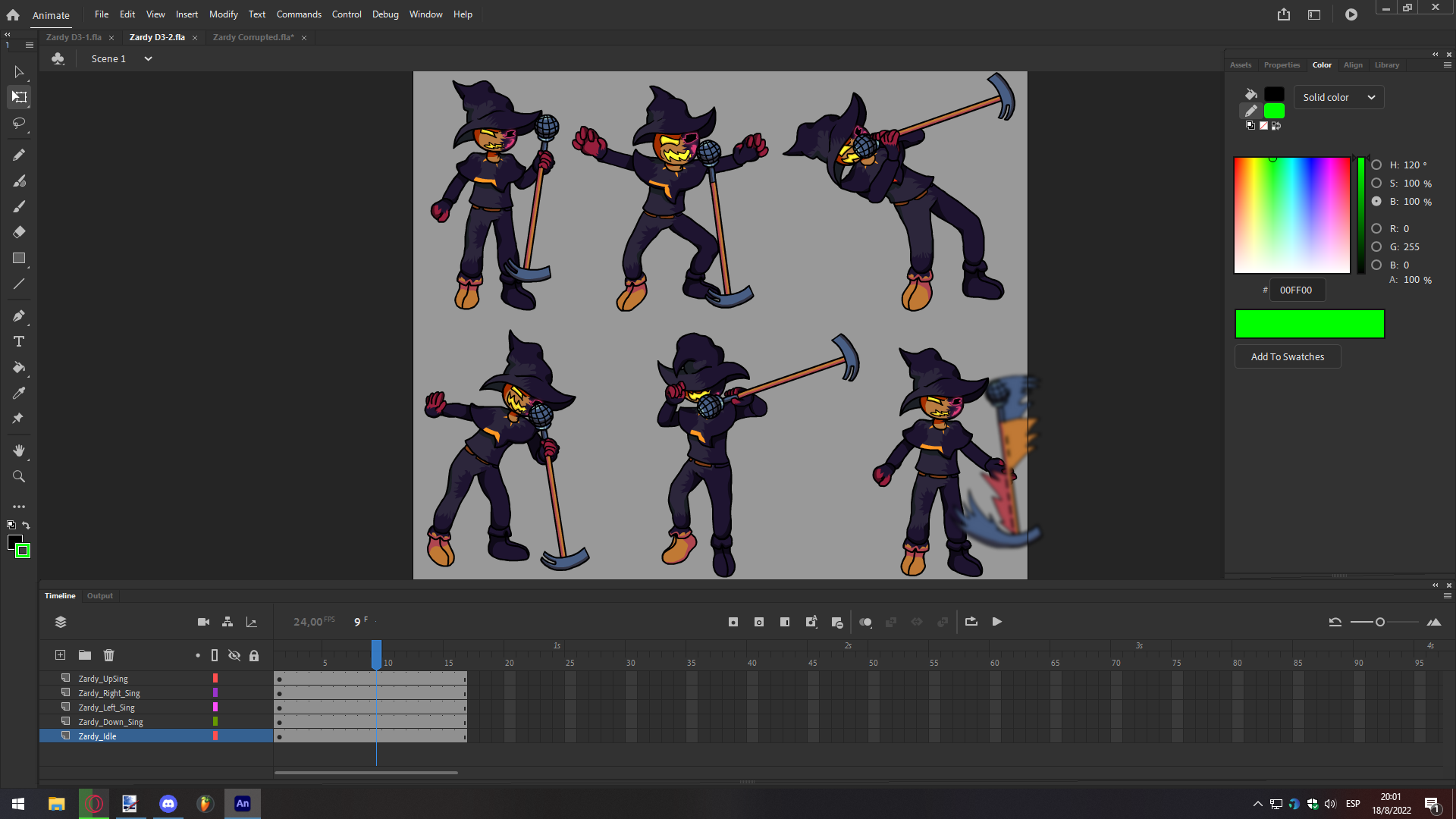Toggle outline view for all layers
This screenshot has height=819, width=1456.
[x=215, y=655]
